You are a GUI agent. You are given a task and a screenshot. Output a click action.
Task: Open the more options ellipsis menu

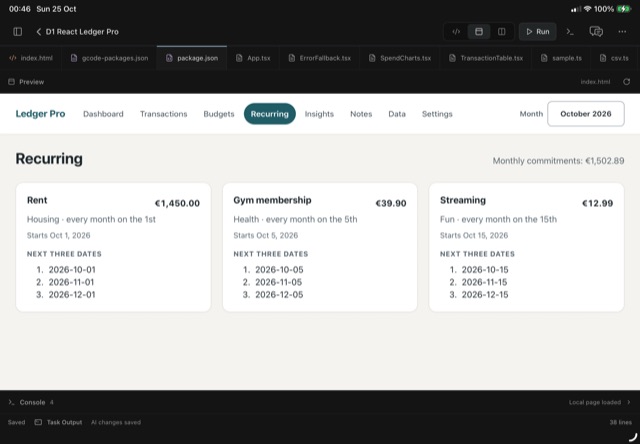pyautogui.click(x=622, y=31)
